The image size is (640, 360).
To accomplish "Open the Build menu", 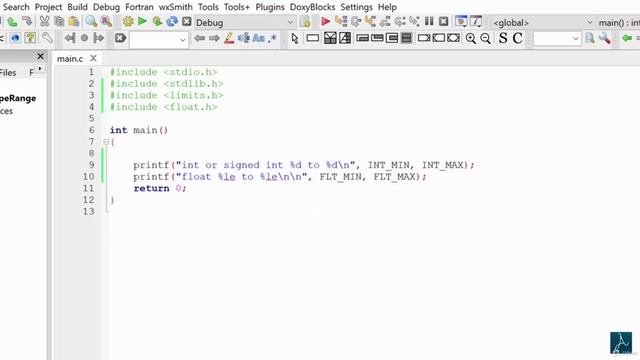I will [78, 7].
